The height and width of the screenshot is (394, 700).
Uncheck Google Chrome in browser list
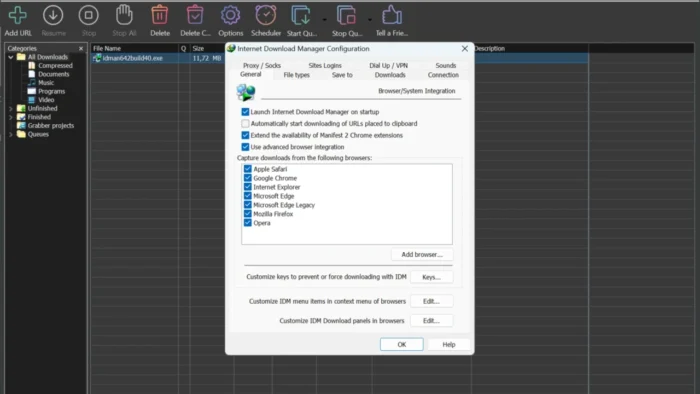[x=248, y=178]
